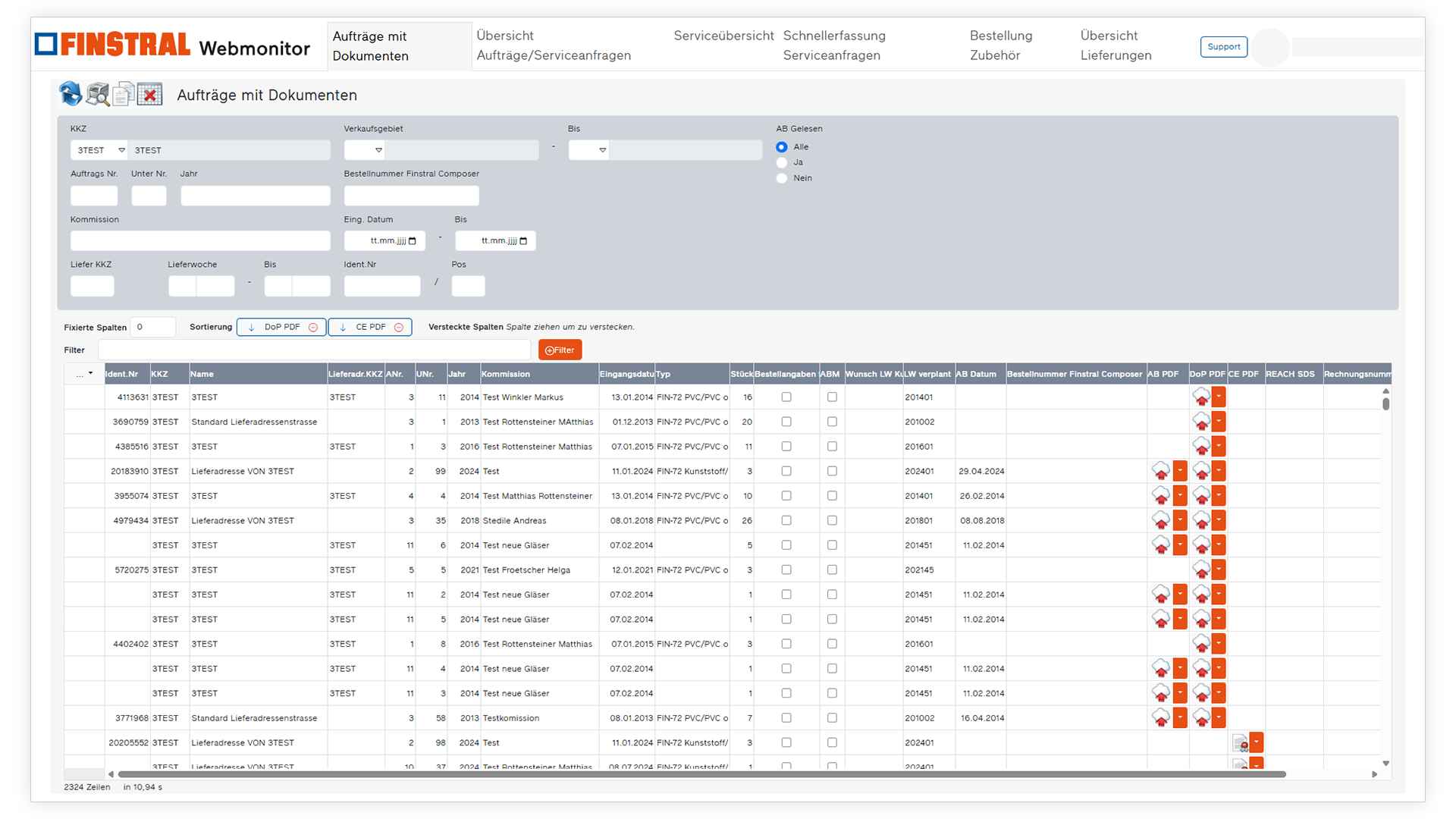Image resolution: width=1456 pixels, height=819 pixels.
Task: Click the blue refresh arrows icon
Action: coord(71,94)
